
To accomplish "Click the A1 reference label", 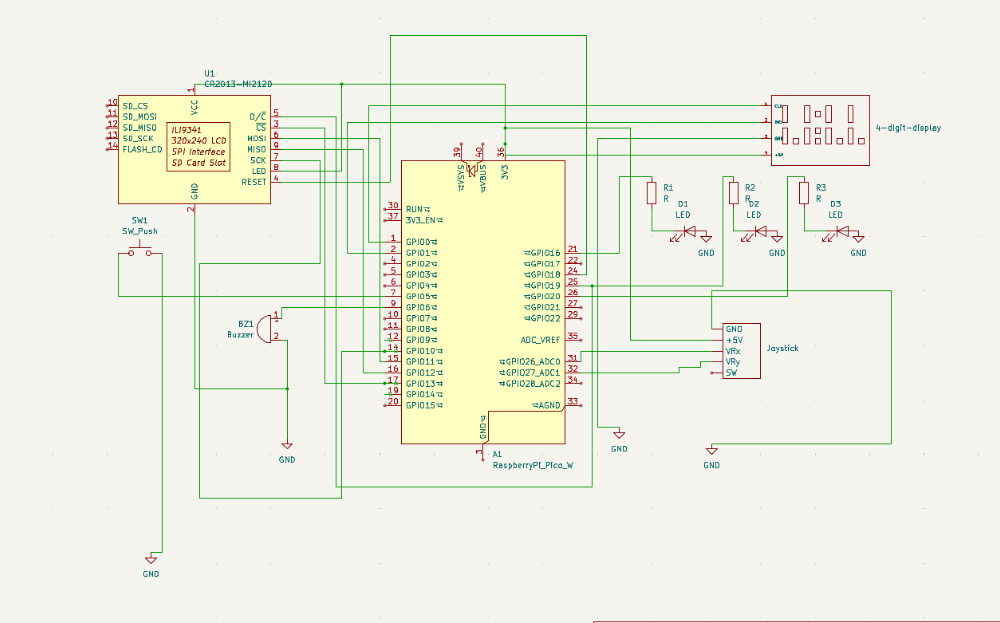I will [x=497, y=454].
